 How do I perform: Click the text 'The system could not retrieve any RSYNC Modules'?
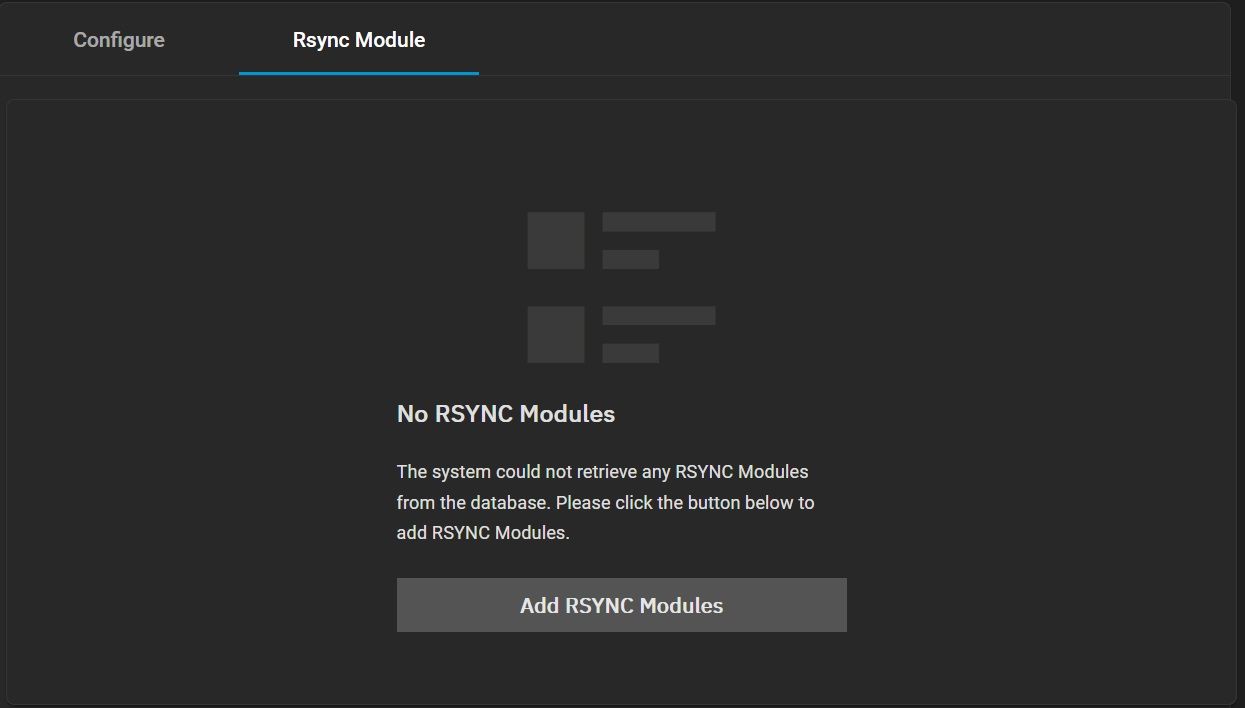(x=602, y=471)
